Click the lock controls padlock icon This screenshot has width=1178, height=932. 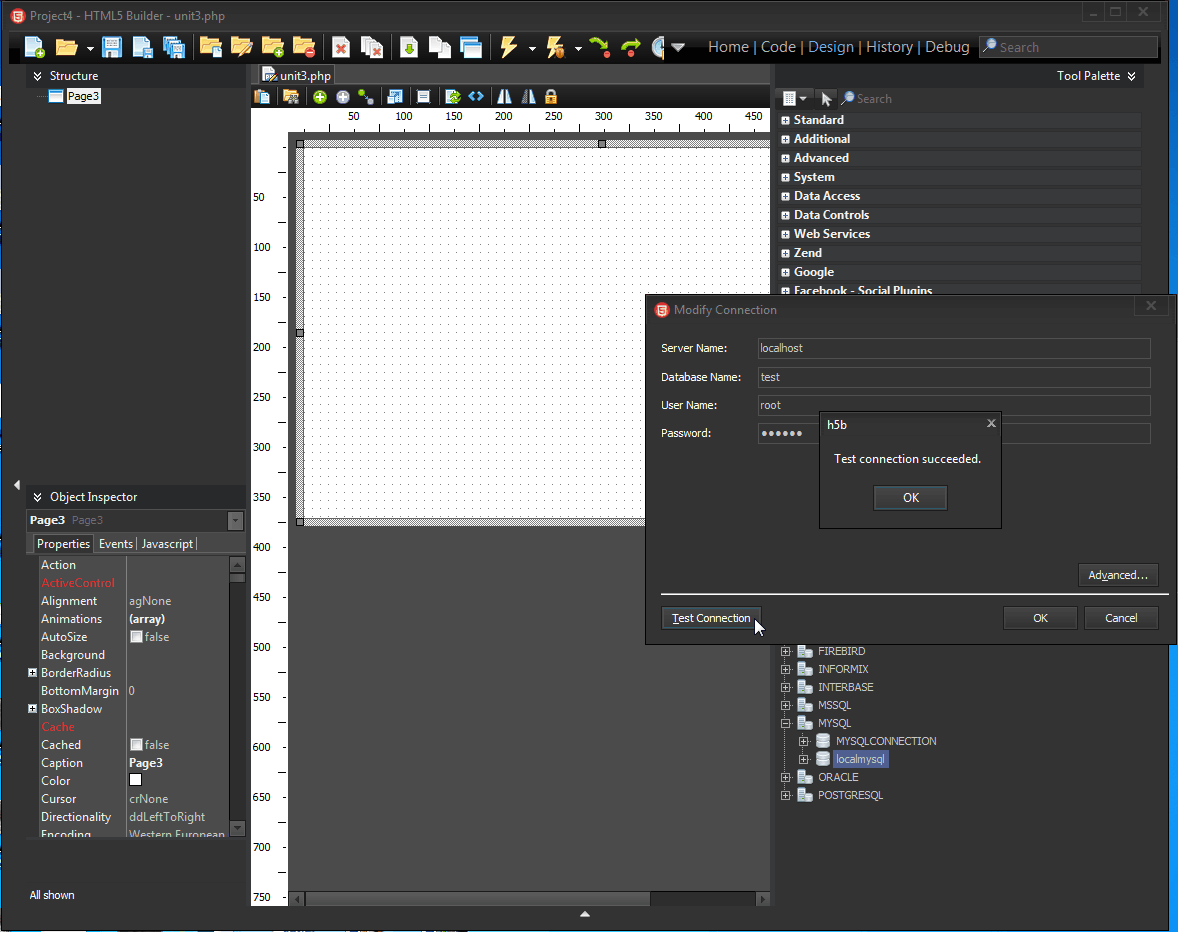551,97
